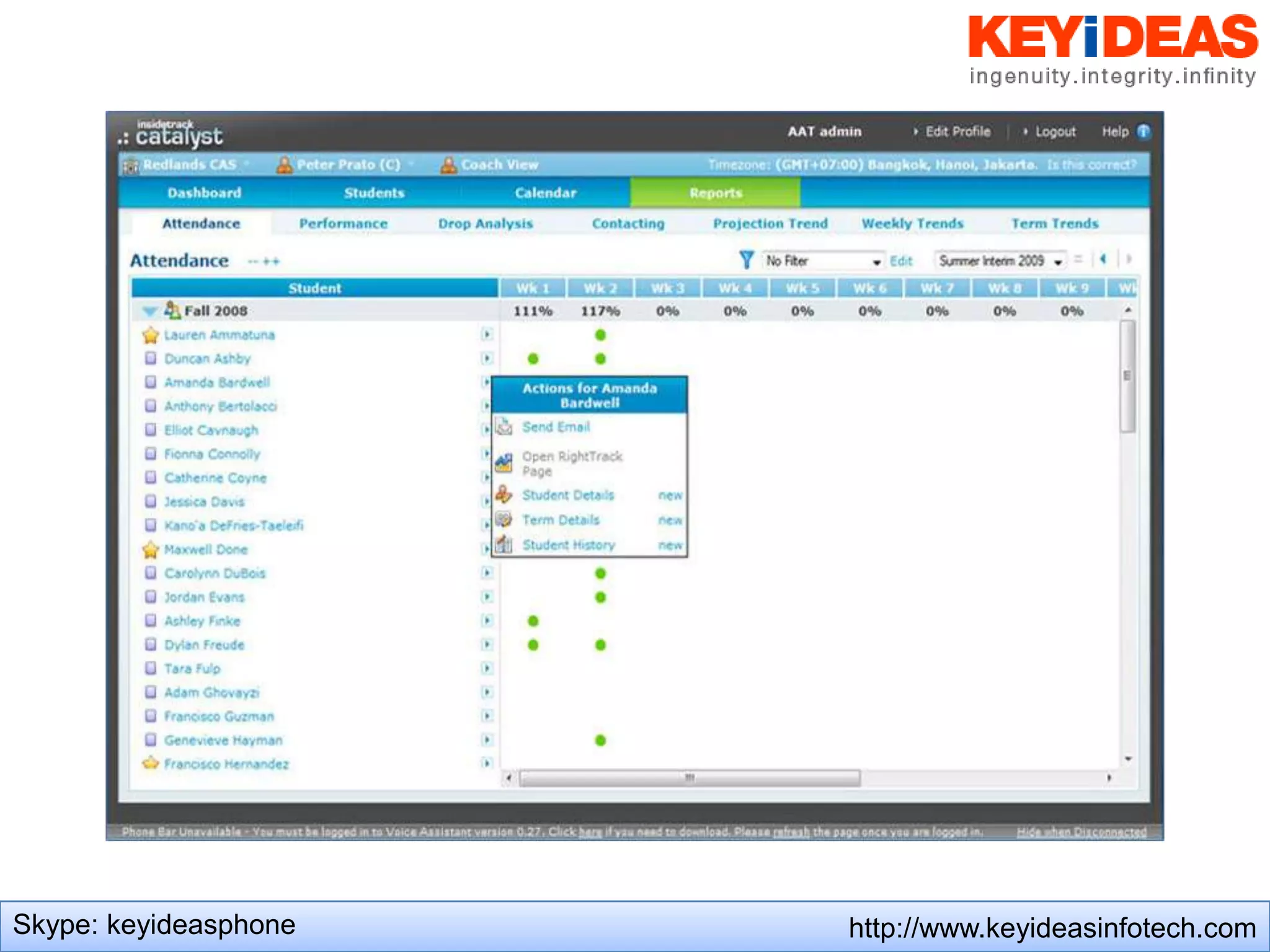
Task: Click the Logout link
Action: pos(1055,131)
